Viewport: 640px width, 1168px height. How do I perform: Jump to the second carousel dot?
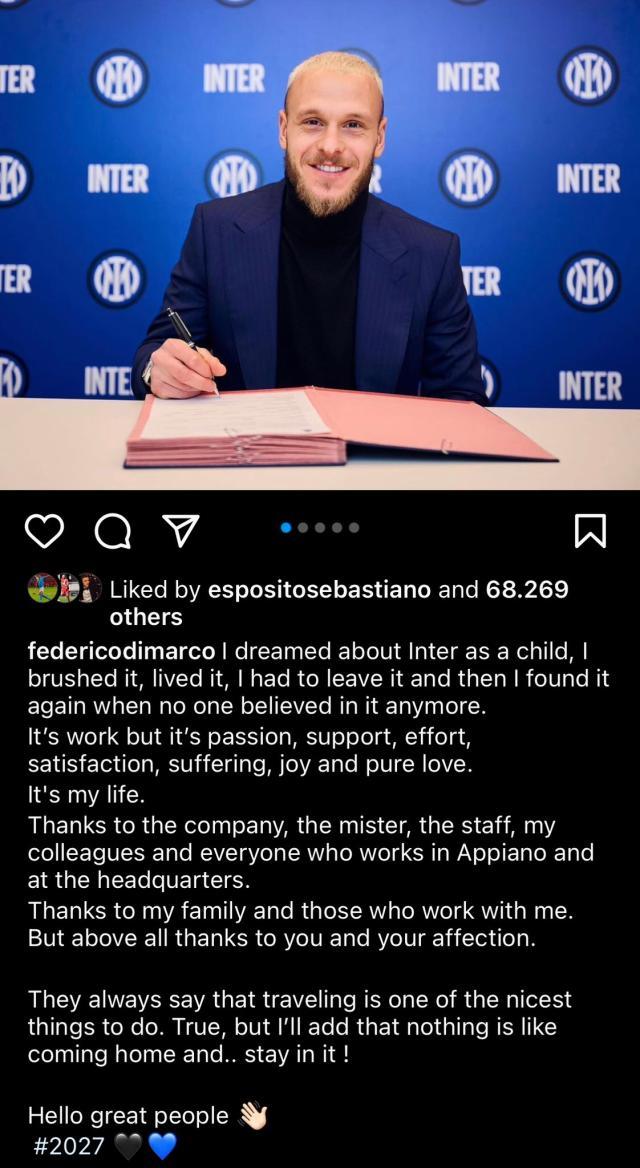click(304, 527)
